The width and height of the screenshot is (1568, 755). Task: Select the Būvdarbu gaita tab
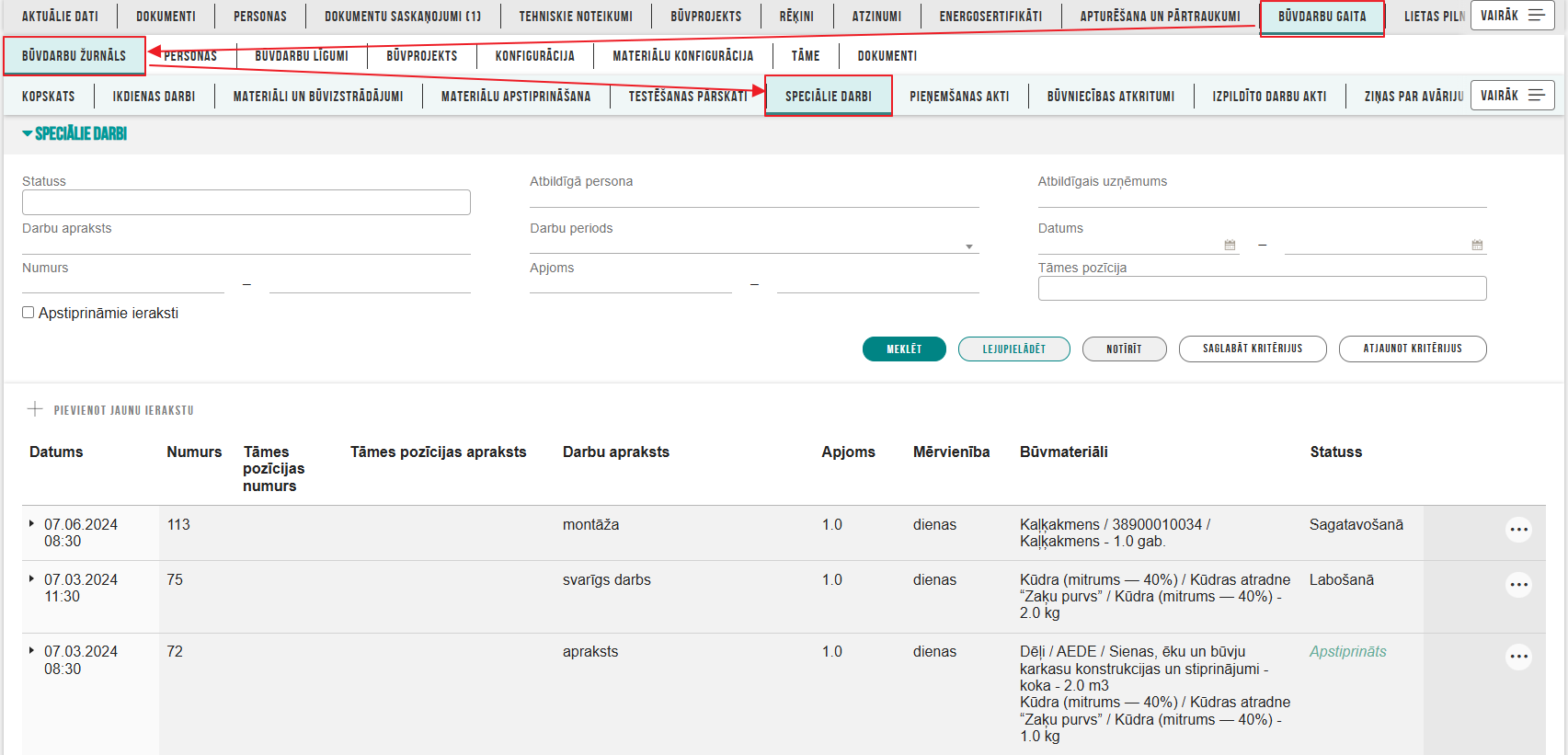click(x=1322, y=17)
